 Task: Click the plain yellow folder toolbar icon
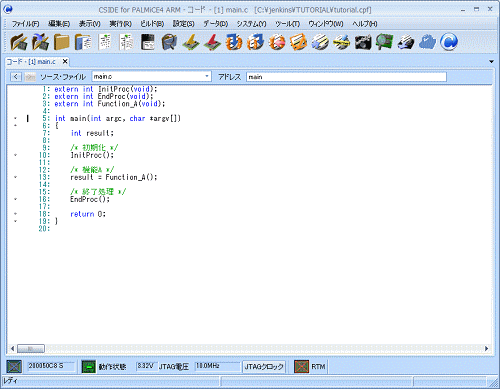[62, 42]
